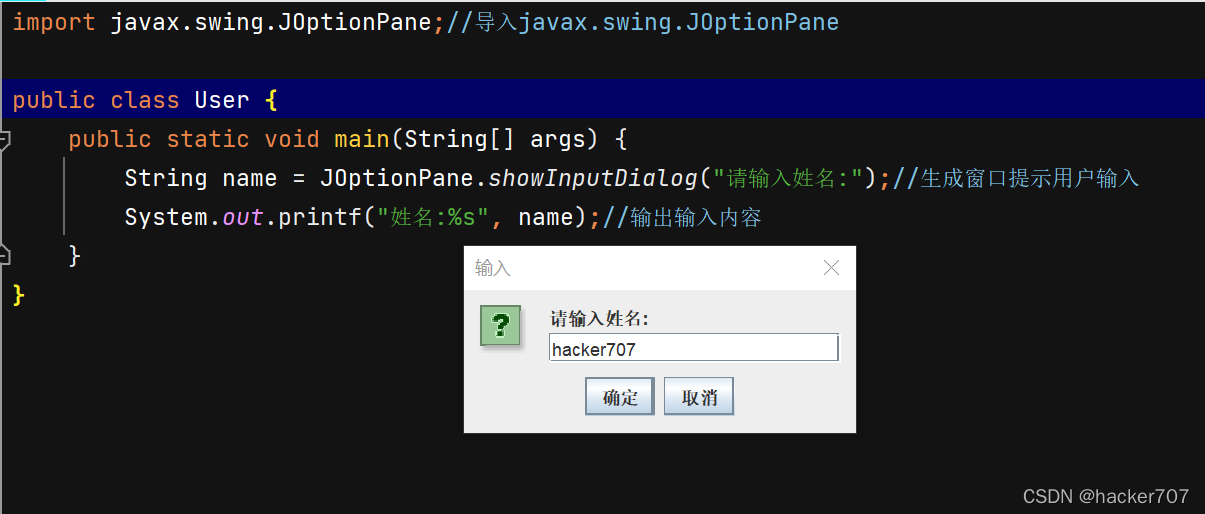Click the main method name

[362, 139]
